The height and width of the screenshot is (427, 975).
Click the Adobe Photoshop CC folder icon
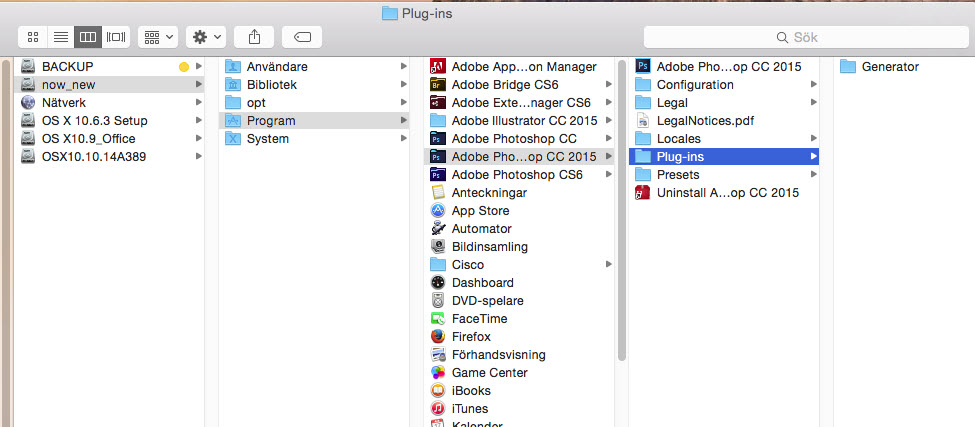pyautogui.click(x=438, y=139)
